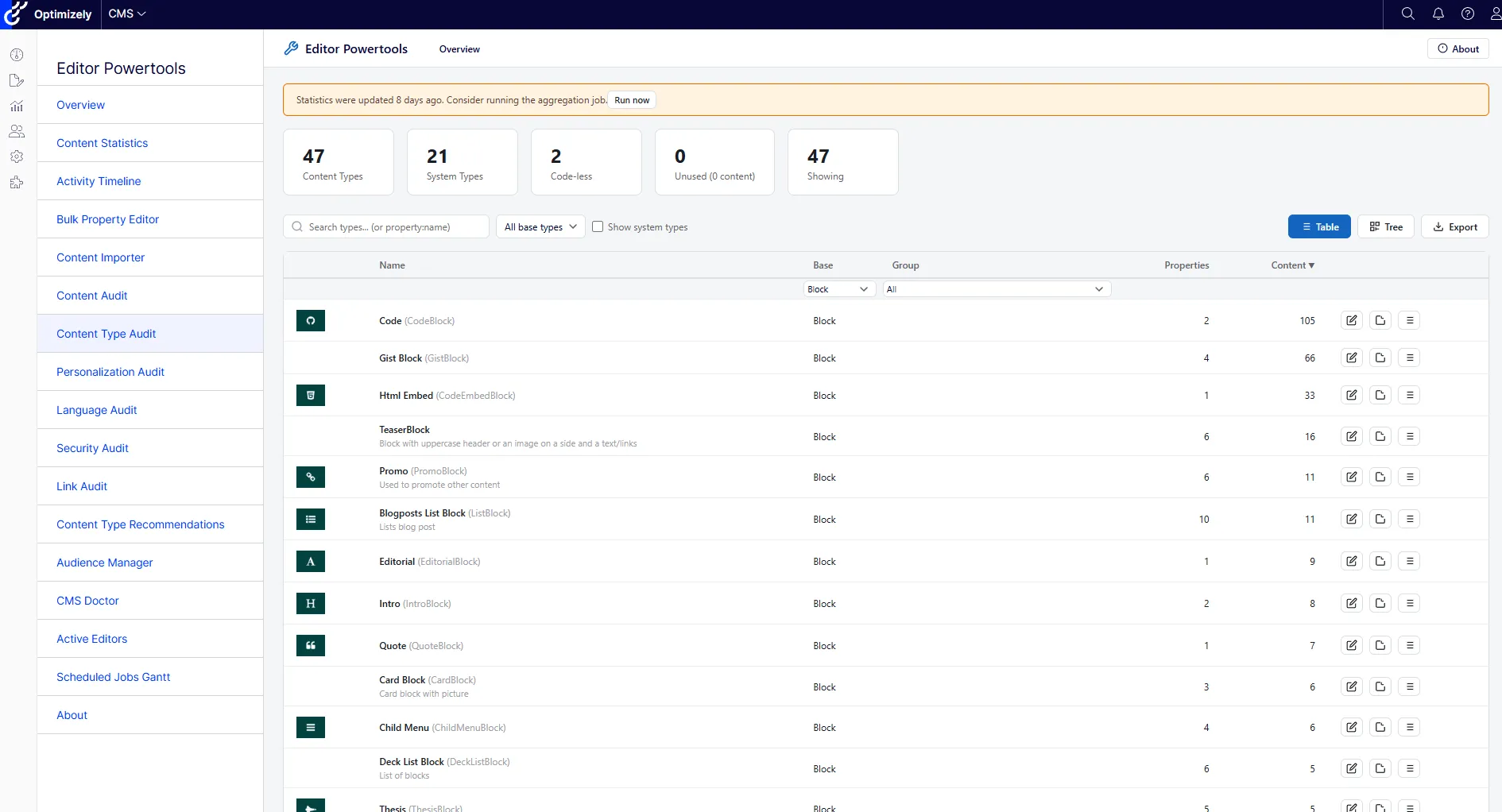Open the user profile icon
1502x812 pixels.
coord(1495,14)
